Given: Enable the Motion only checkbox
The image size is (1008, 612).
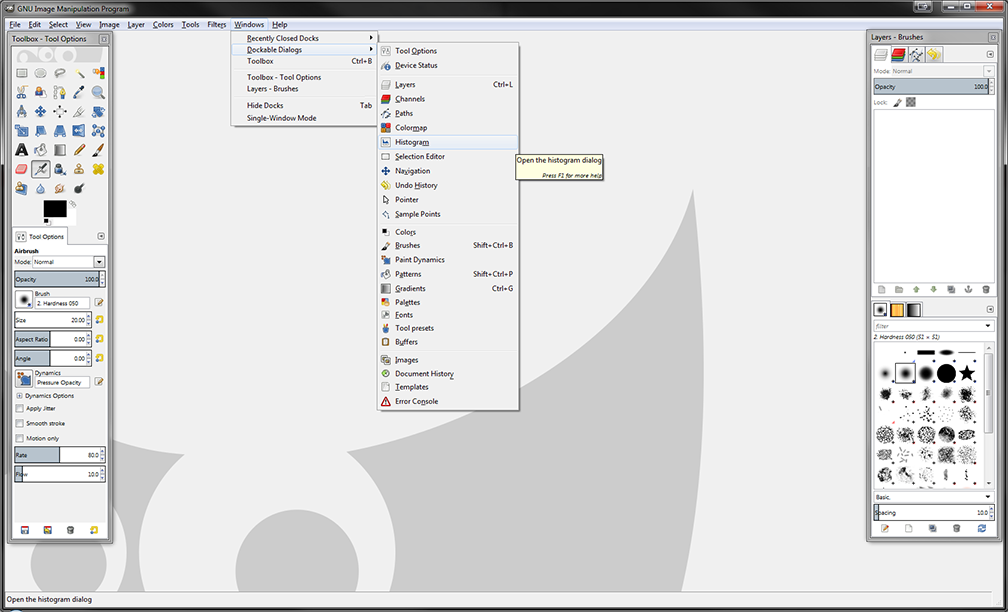Looking at the screenshot, I should point(19,438).
